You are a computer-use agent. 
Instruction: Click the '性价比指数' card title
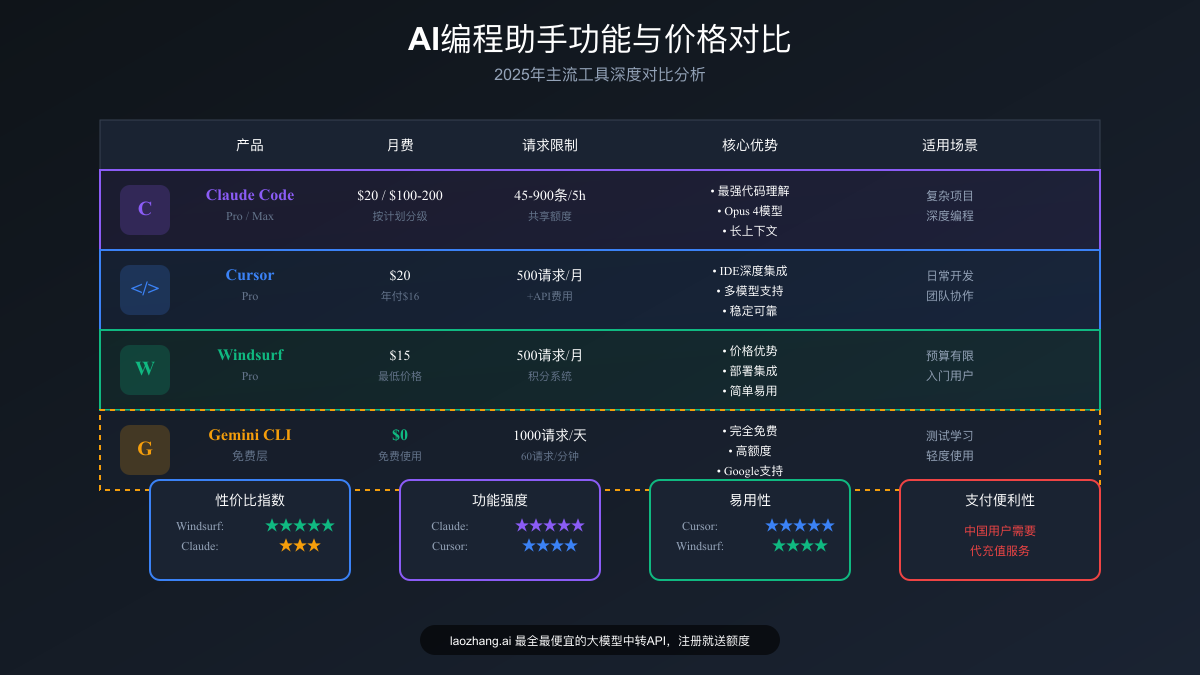click(250, 500)
